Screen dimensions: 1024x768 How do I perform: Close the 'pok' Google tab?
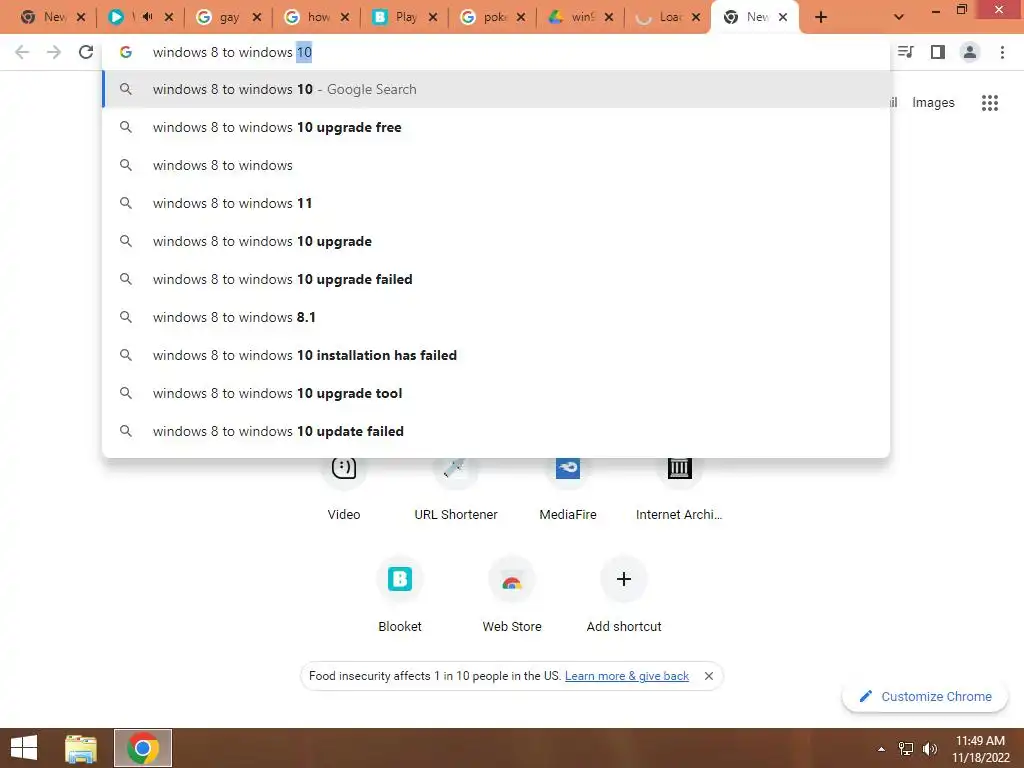(x=520, y=17)
